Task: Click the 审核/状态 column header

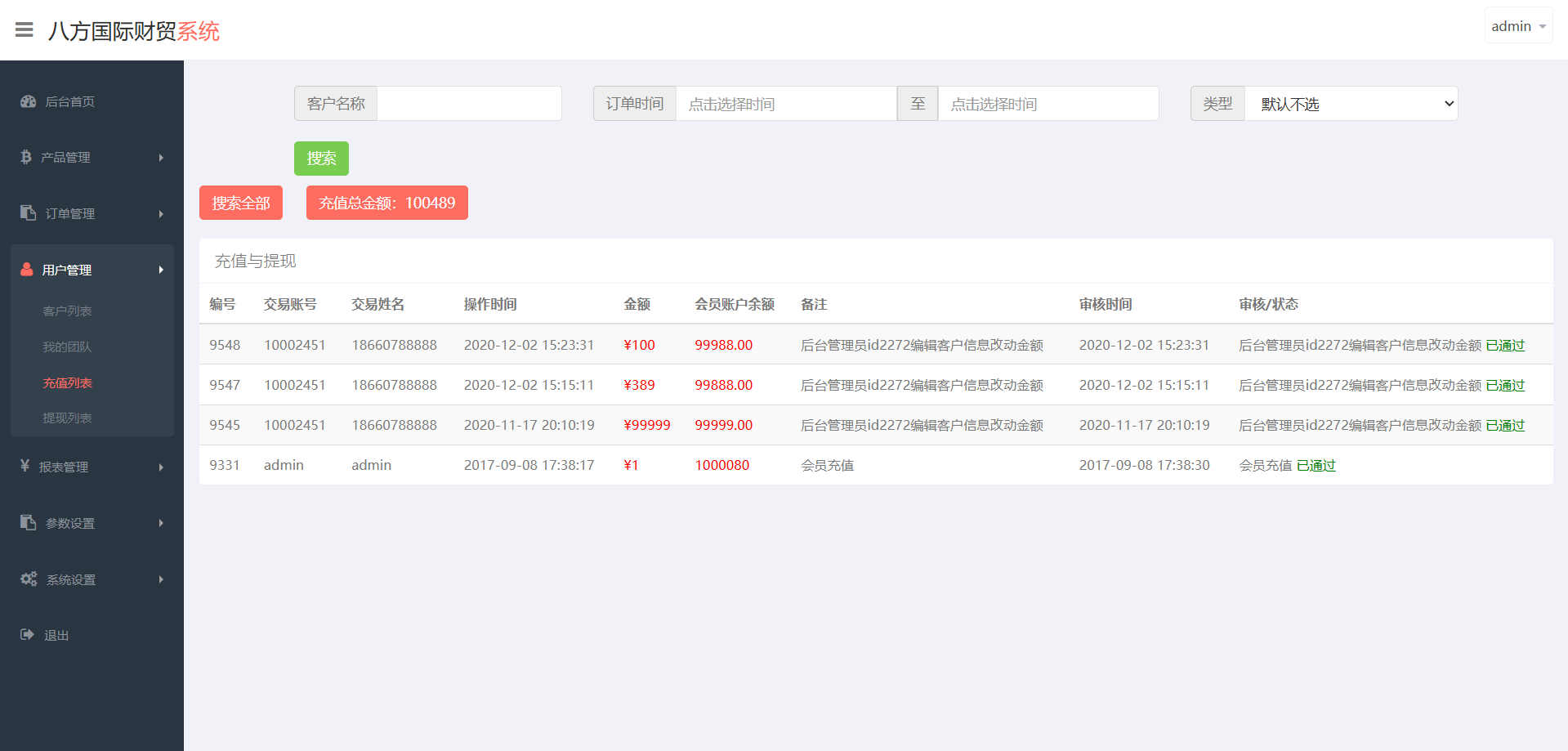Action: coord(1268,304)
